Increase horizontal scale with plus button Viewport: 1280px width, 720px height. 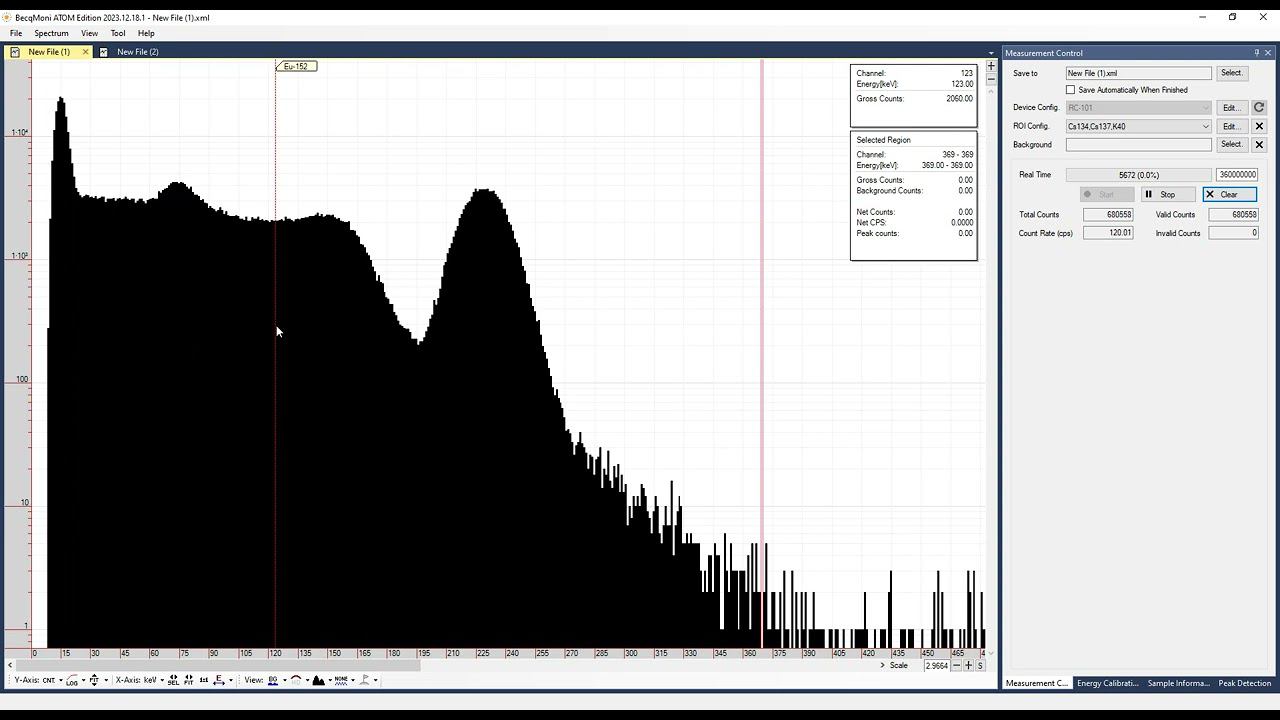tap(968, 666)
